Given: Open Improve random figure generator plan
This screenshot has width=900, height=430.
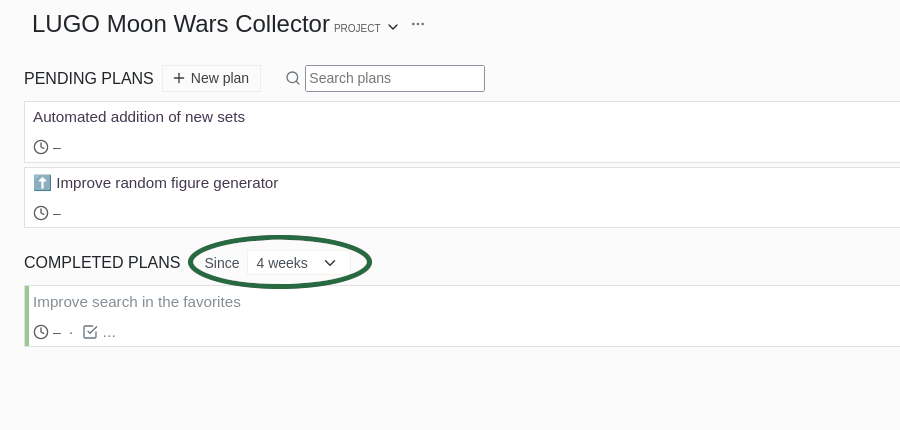Looking at the screenshot, I should pos(167,183).
